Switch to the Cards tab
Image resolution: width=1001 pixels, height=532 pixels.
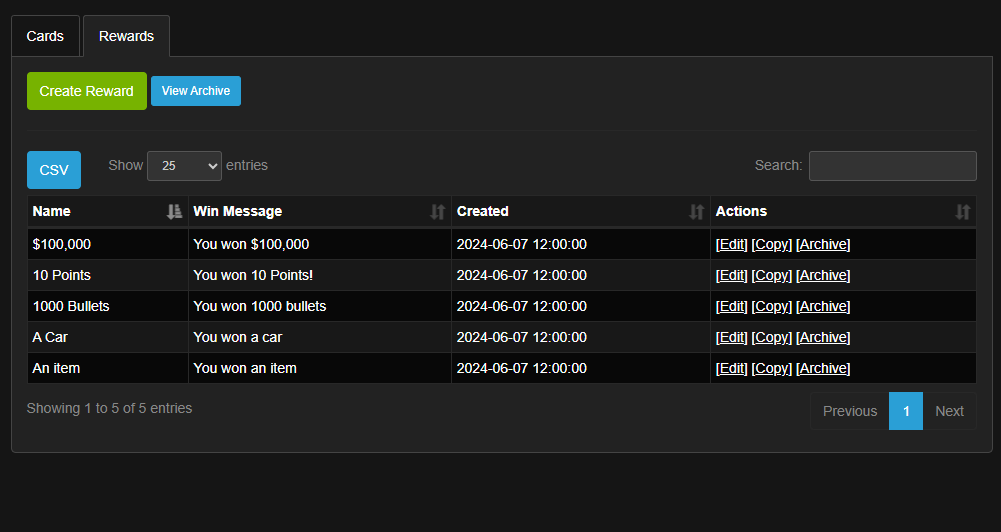45,36
